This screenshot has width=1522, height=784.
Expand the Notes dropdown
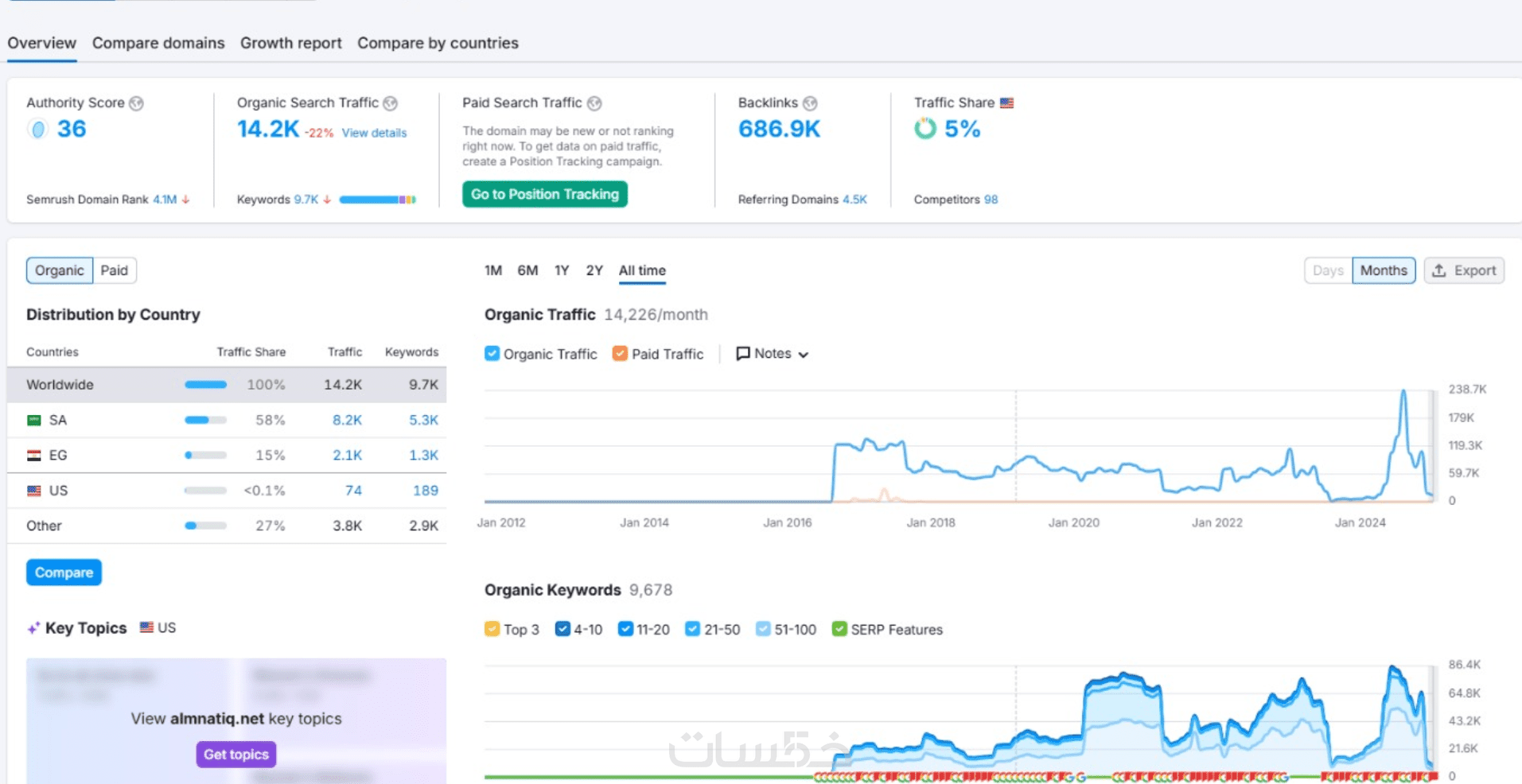pyautogui.click(x=773, y=354)
